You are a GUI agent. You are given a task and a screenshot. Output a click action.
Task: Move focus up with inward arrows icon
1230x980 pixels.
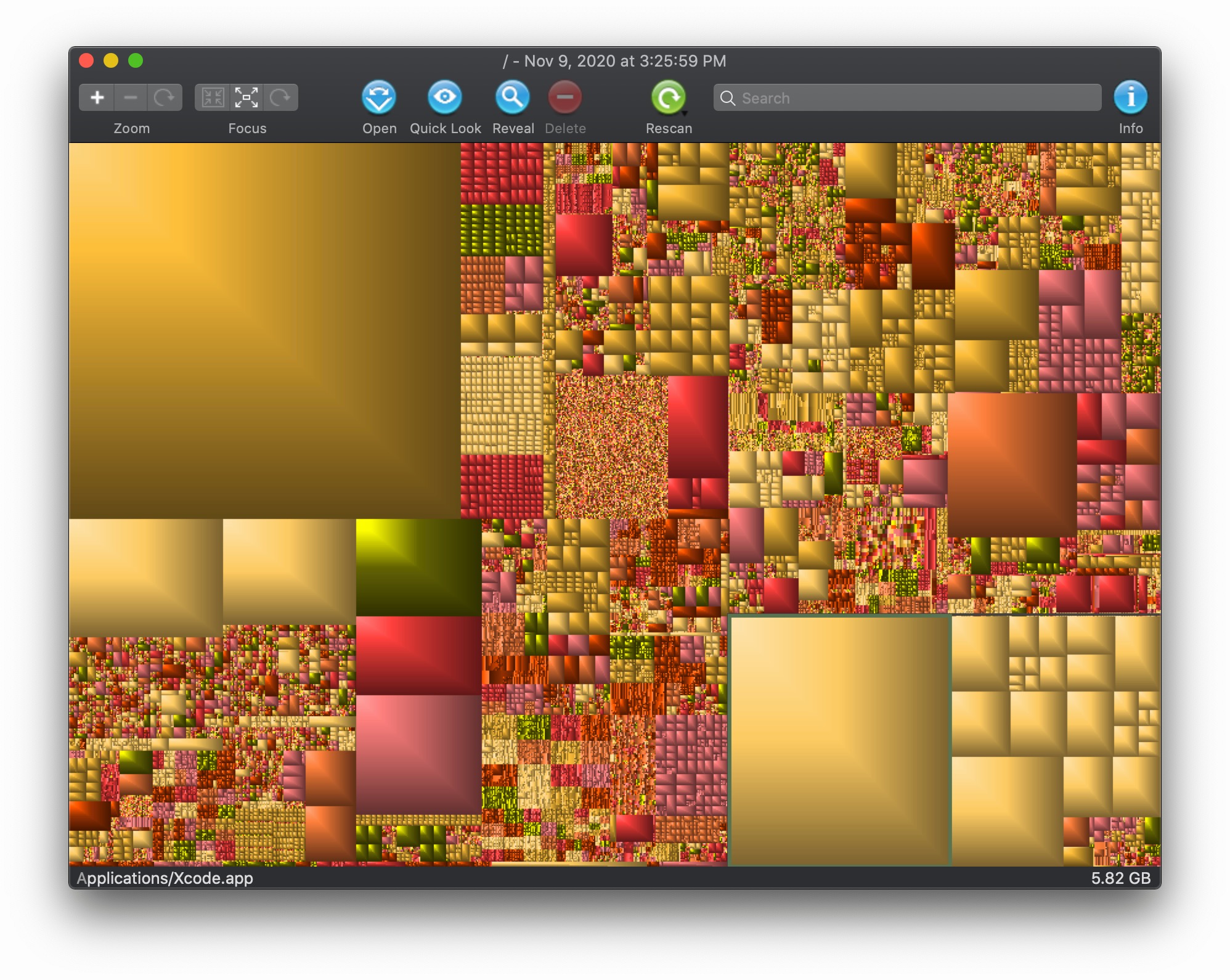click(x=213, y=97)
